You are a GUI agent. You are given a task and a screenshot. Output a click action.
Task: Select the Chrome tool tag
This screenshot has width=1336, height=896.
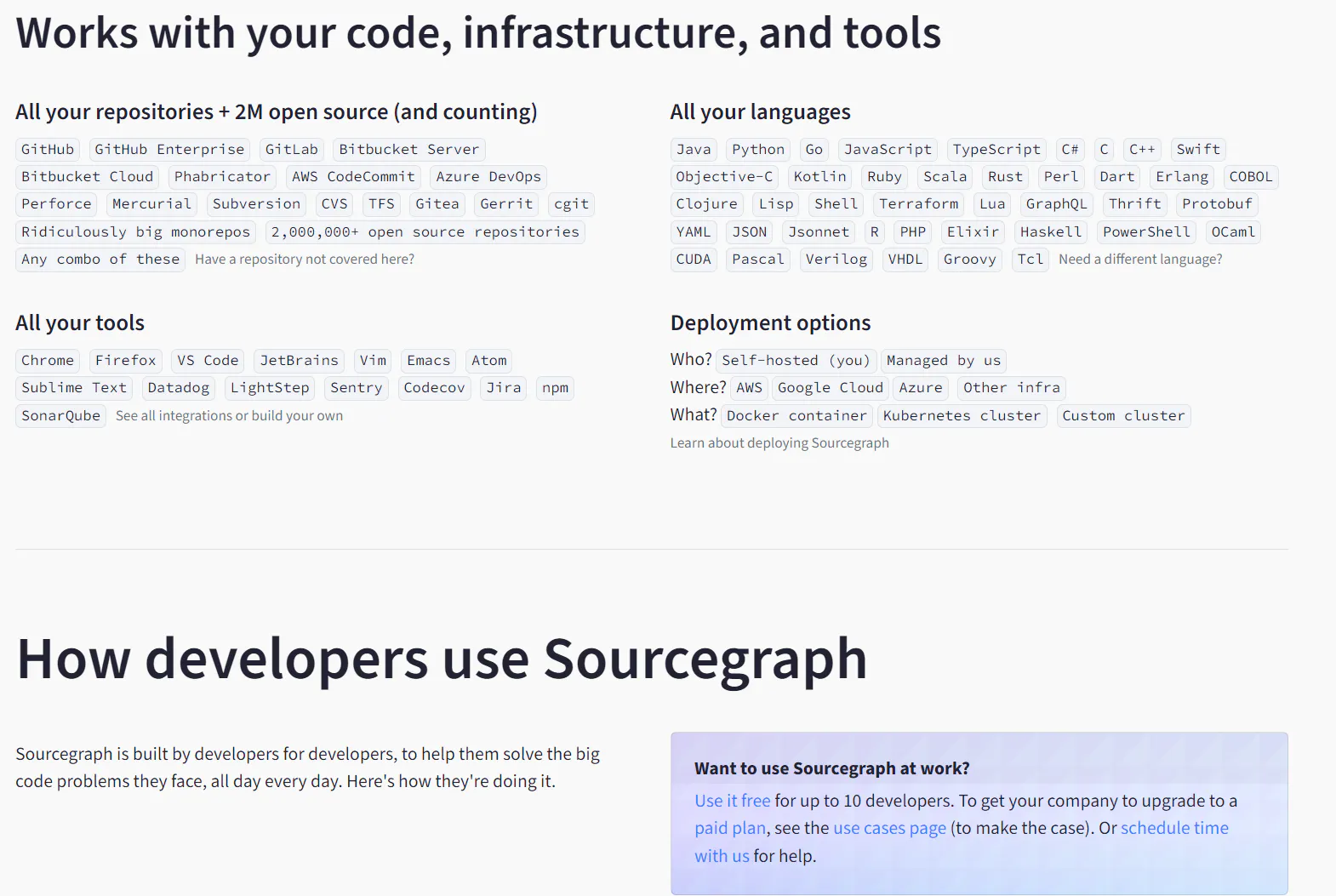48,360
